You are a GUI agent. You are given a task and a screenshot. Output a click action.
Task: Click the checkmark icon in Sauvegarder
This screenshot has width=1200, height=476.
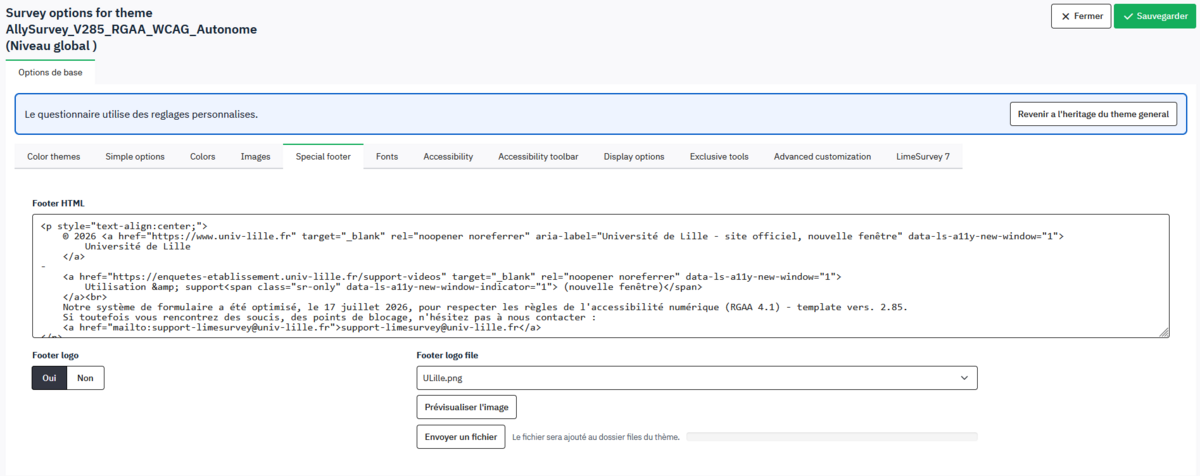(1128, 16)
